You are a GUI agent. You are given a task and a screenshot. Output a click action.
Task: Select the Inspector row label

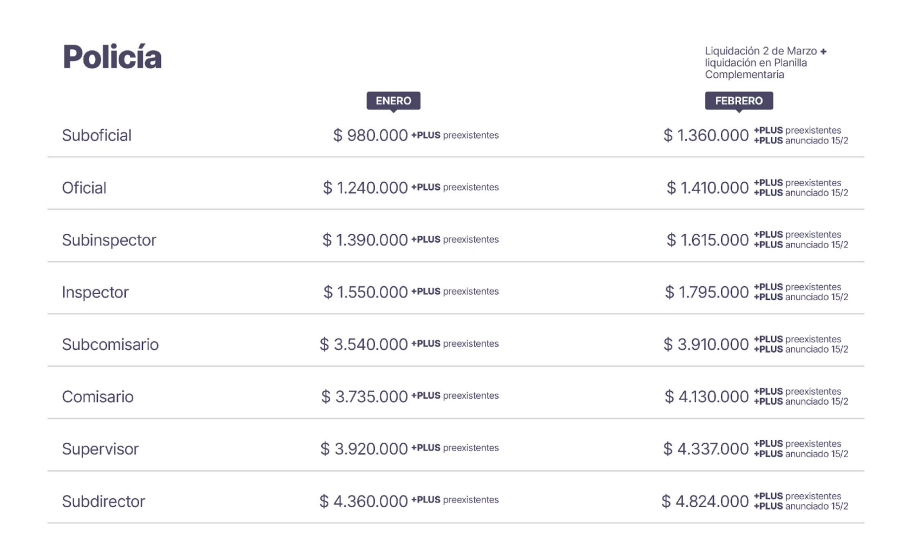[x=95, y=292]
